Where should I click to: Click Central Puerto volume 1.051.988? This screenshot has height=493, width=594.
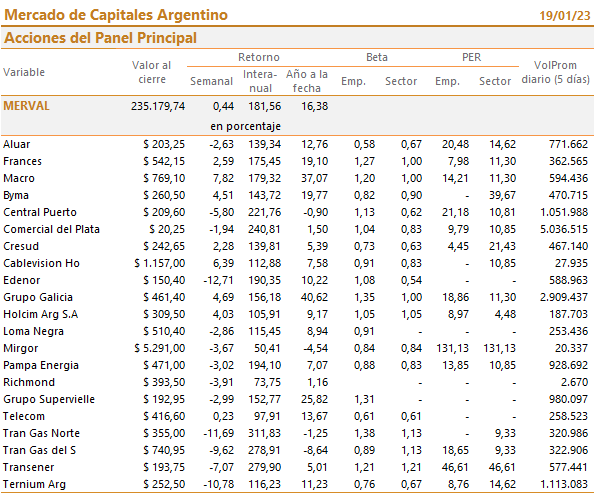tap(564, 212)
